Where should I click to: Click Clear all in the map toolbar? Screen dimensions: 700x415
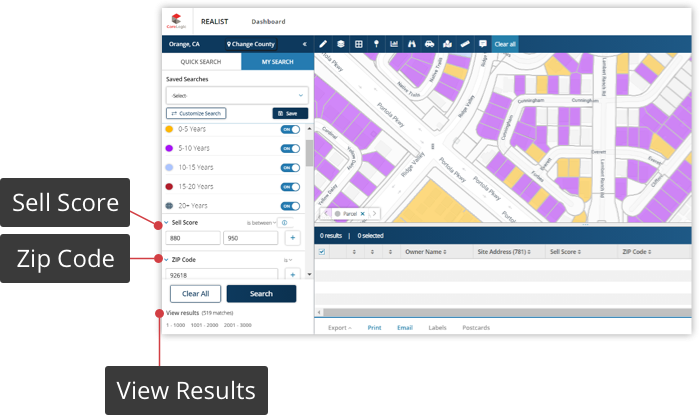tap(505, 44)
